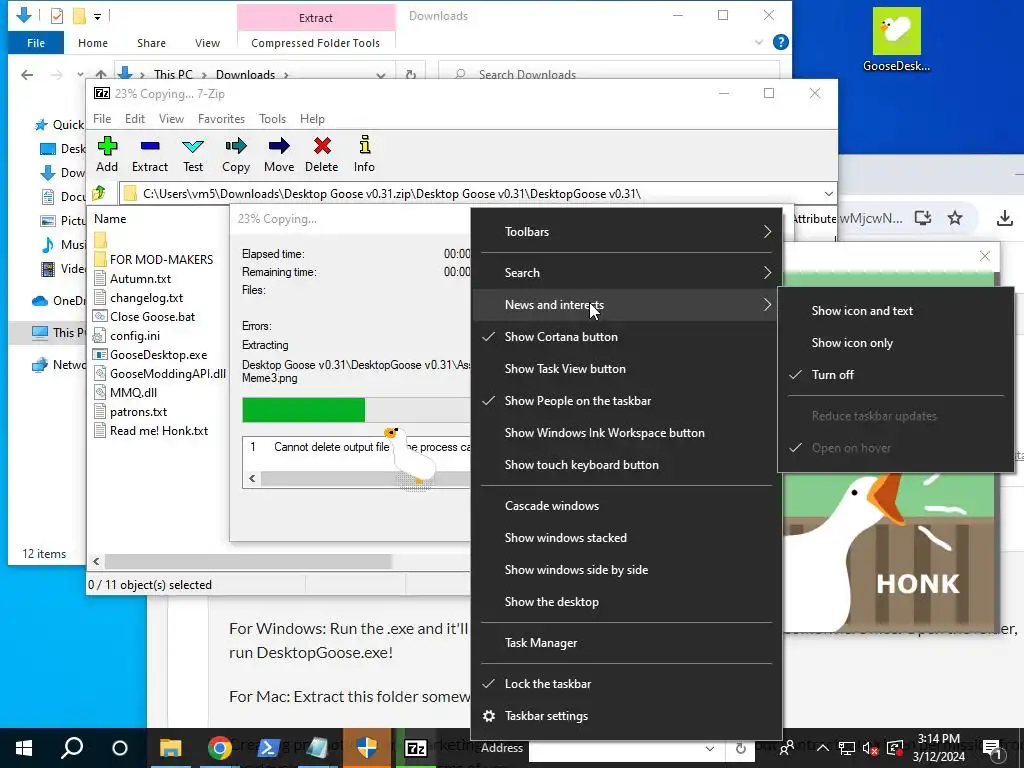This screenshot has width=1024, height=768.
Task: Switch to Explorer Compressed Folder Tools tab
Action: [x=315, y=42]
